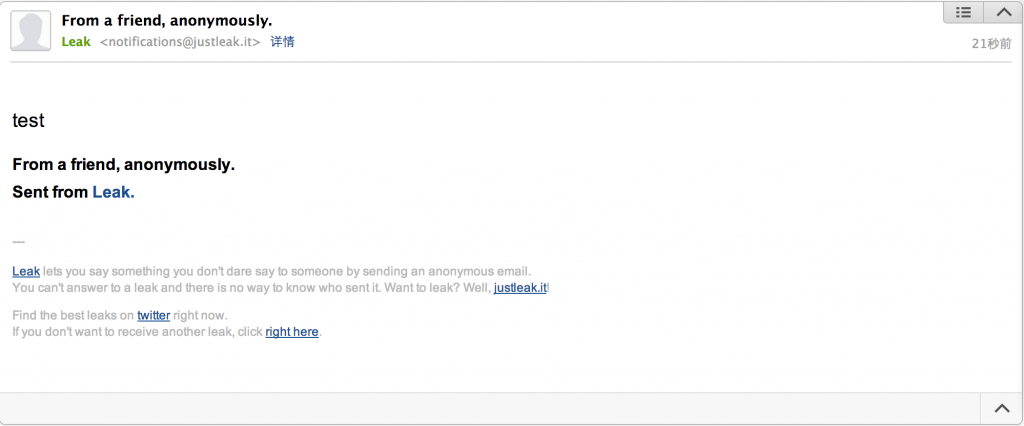The image size is (1024, 426).
Task: Click the bottom-right up chevron
Action: pyautogui.click(x=1002, y=408)
